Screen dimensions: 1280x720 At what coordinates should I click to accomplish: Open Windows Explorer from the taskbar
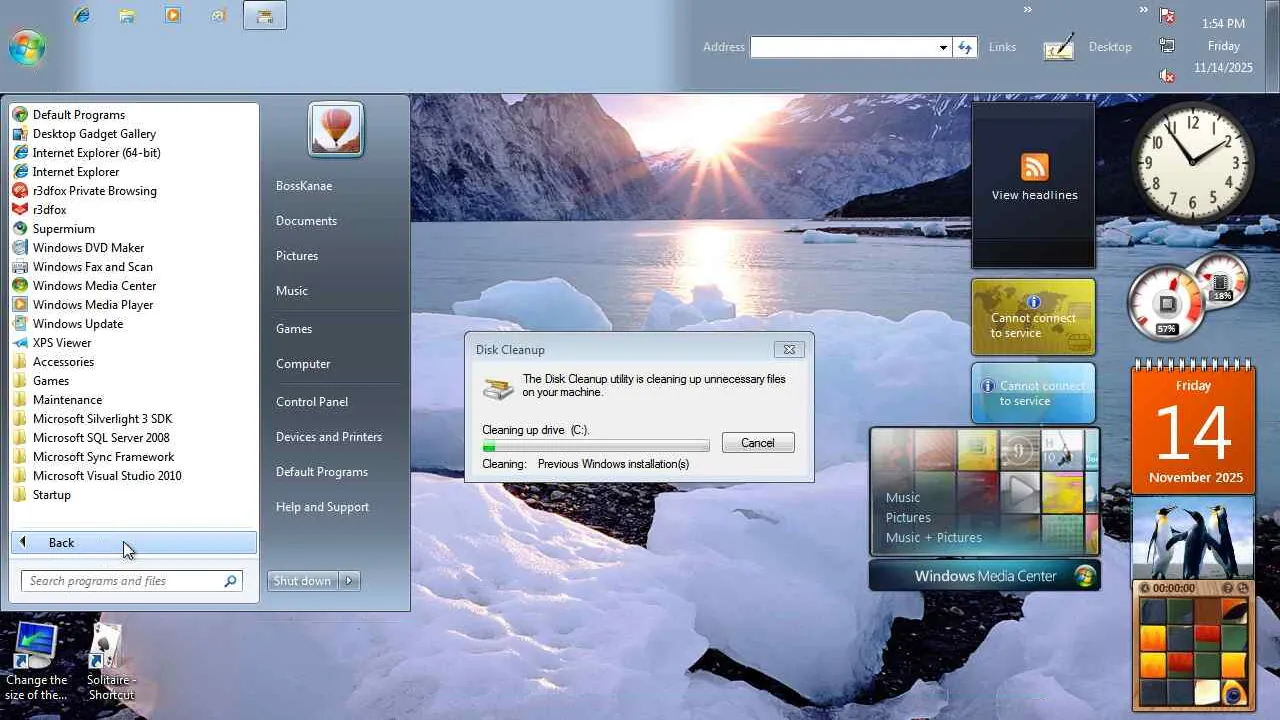(x=127, y=15)
